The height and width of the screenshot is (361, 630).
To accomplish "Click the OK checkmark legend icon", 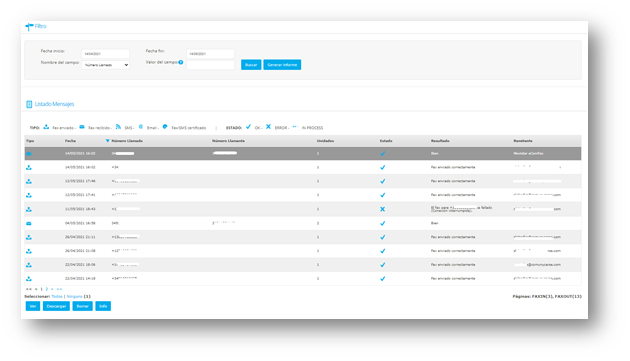I will 248,127.
